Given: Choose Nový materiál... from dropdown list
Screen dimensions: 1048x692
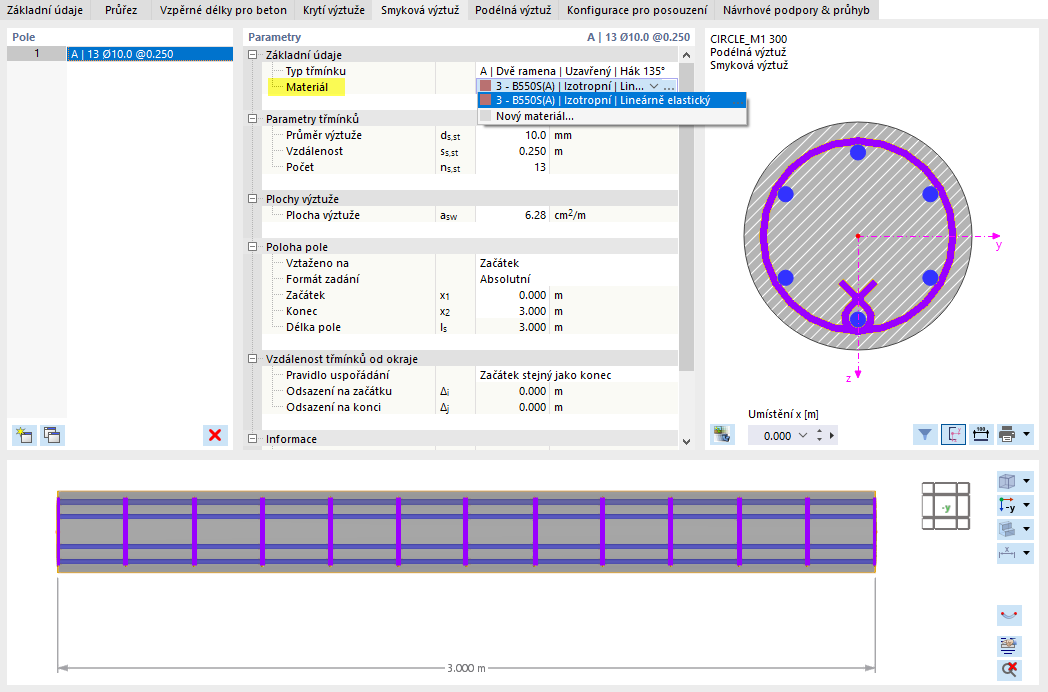Looking at the screenshot, I should tap(612, 116).
